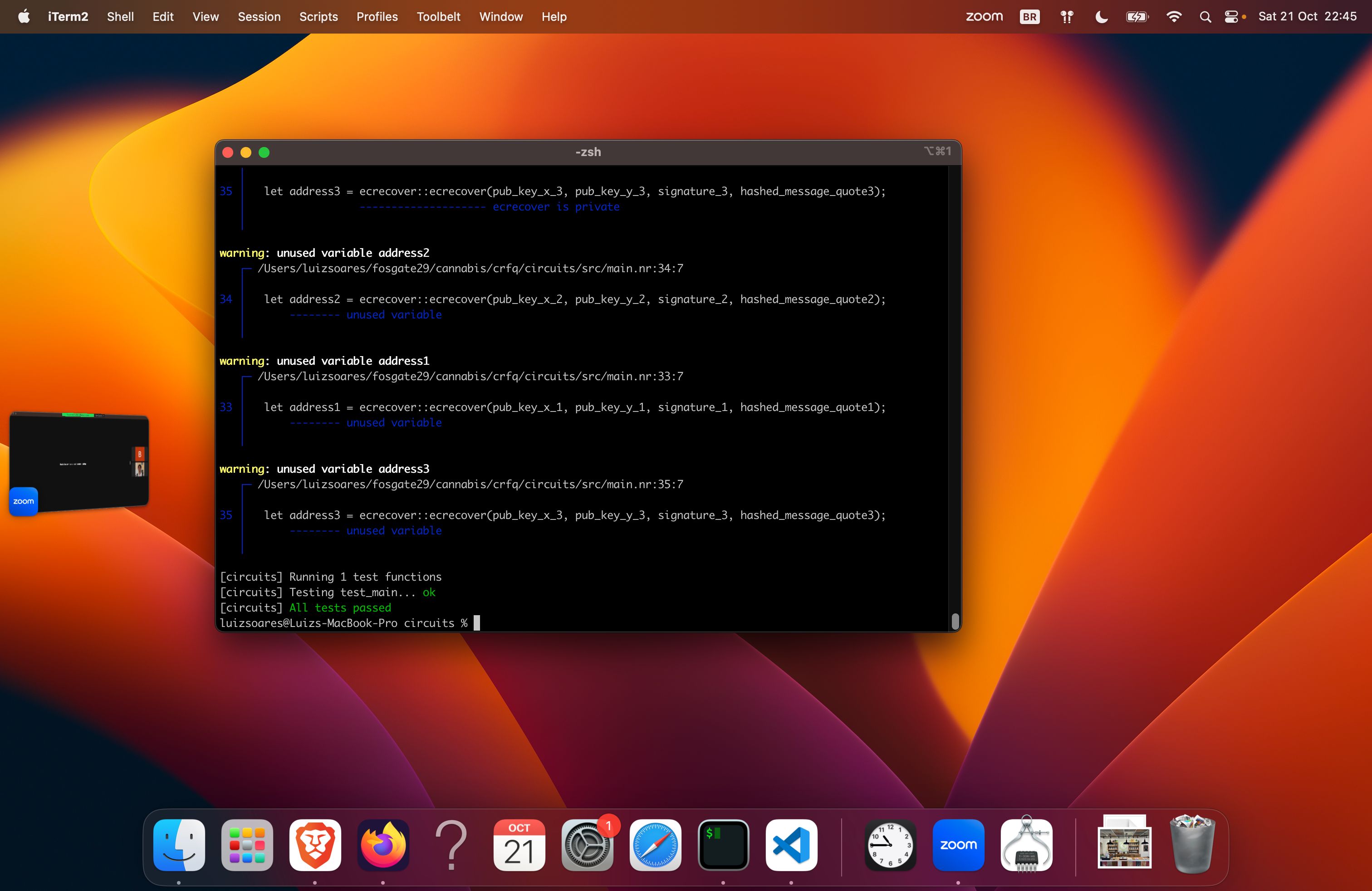Open Launchpad from the Dock
This screenshot has width=1372, height=891.
pyautogui.click(x=247, y=845)
